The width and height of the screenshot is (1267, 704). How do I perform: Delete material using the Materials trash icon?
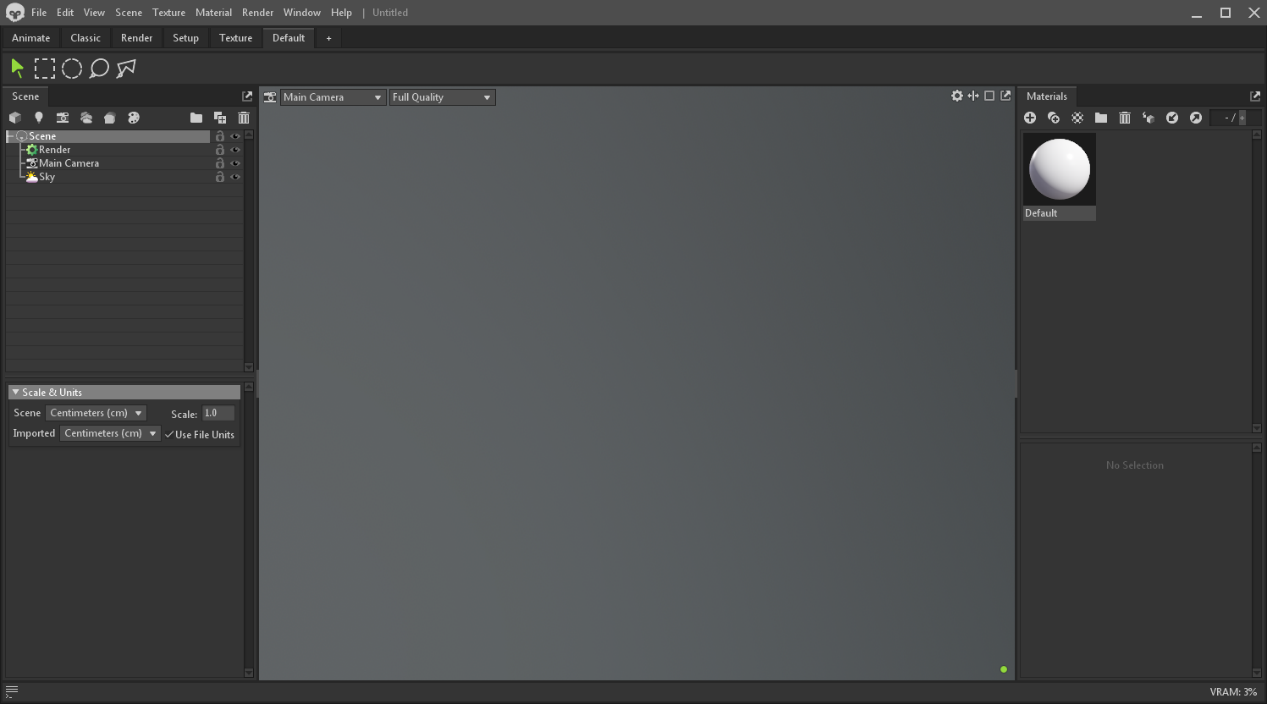point(1124,118)
